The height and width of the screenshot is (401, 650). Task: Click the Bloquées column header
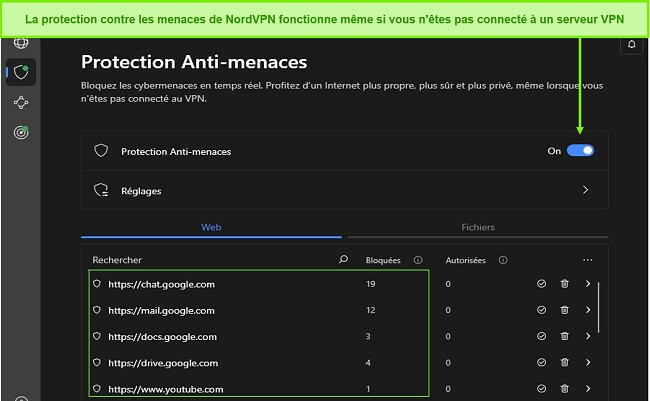click(x=383, y=260)
